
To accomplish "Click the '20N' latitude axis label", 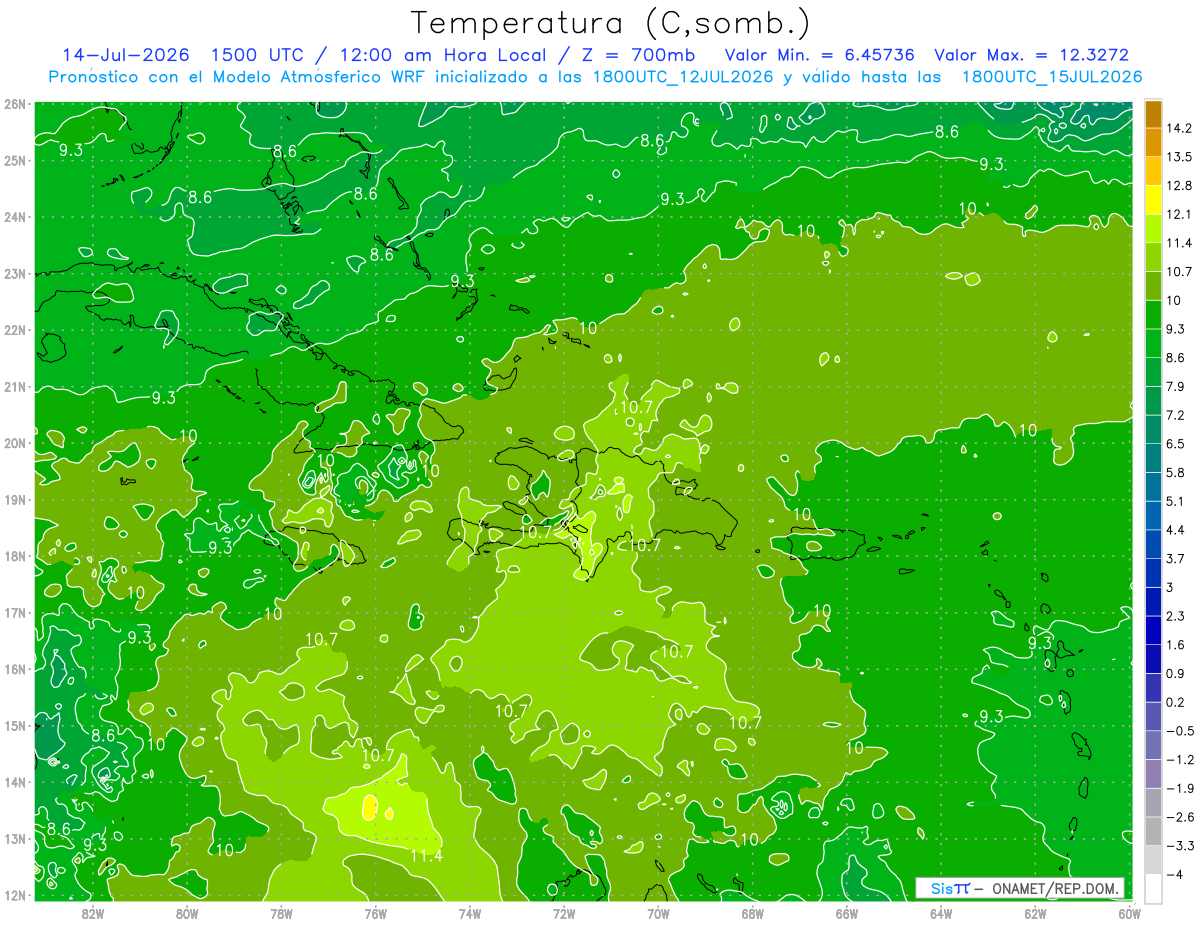I will pyautogui.click(x=14, y=442).
